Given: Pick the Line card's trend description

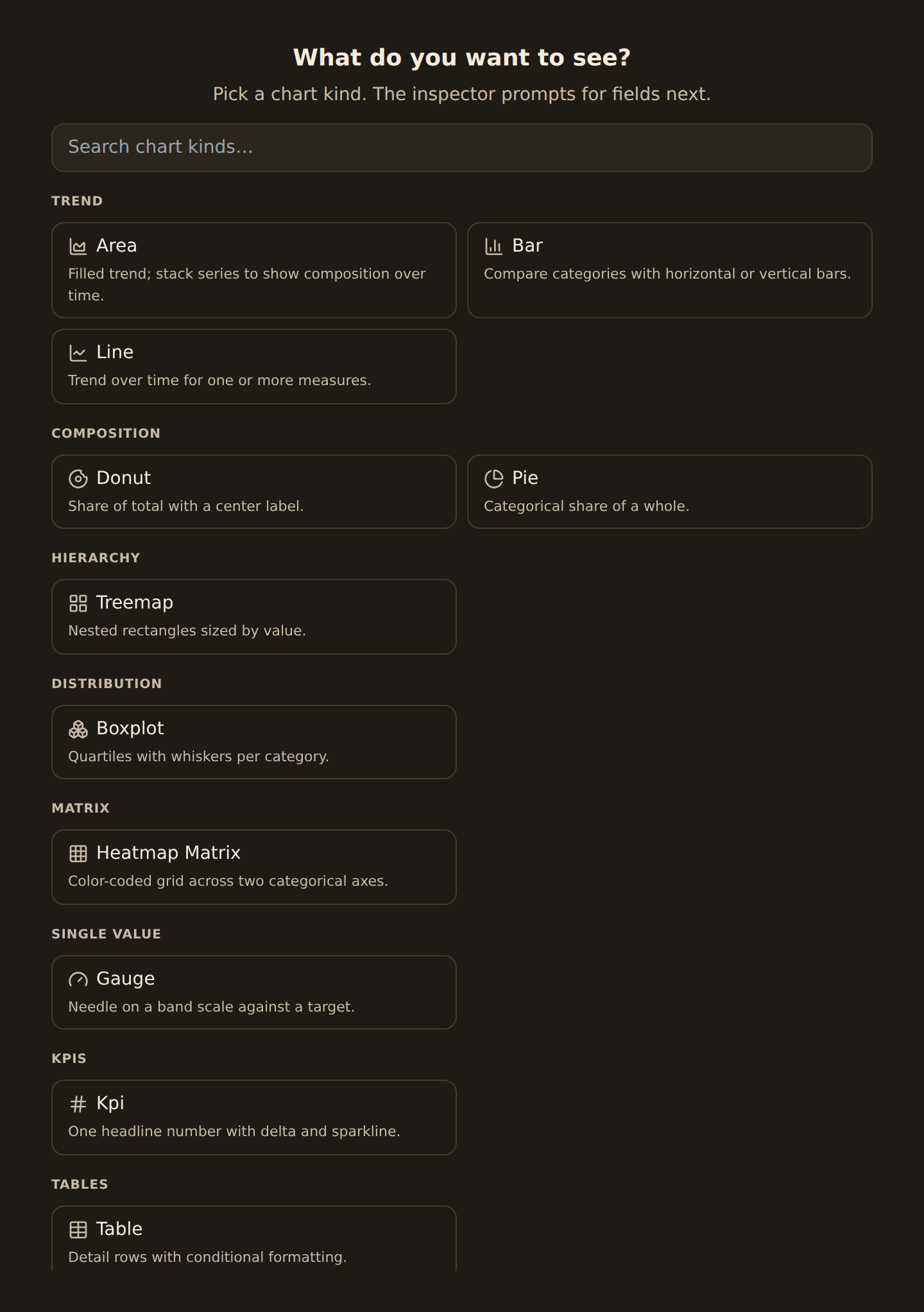Looking at the screenshot, I should click(219, 380).
